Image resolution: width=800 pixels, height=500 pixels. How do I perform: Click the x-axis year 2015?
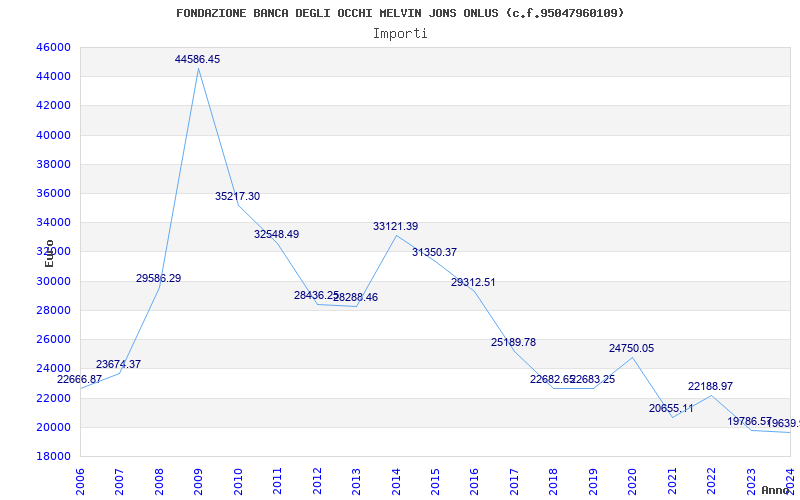coord(435,481)
